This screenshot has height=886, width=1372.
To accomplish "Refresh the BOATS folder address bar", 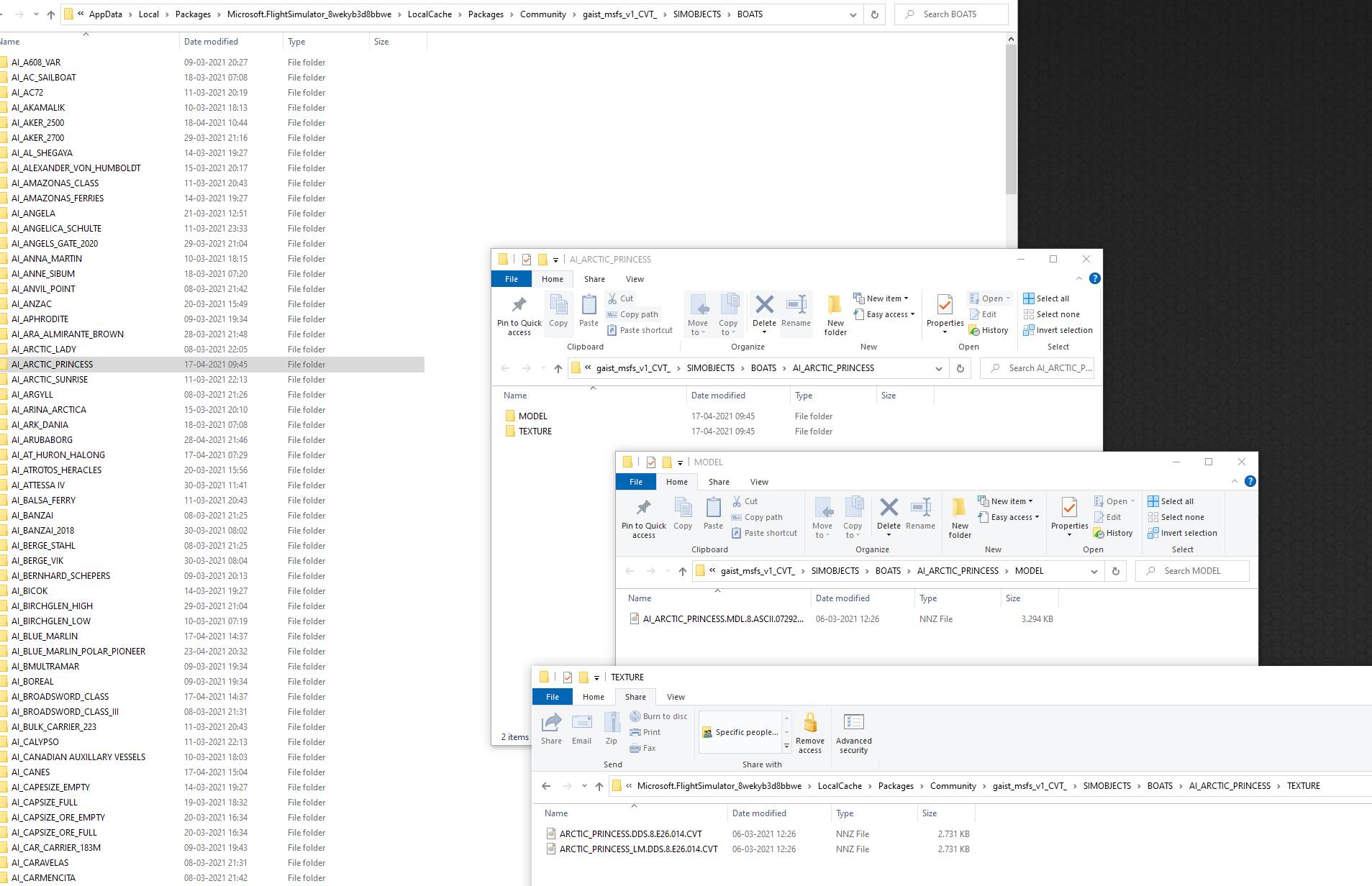I will point(875,14).
